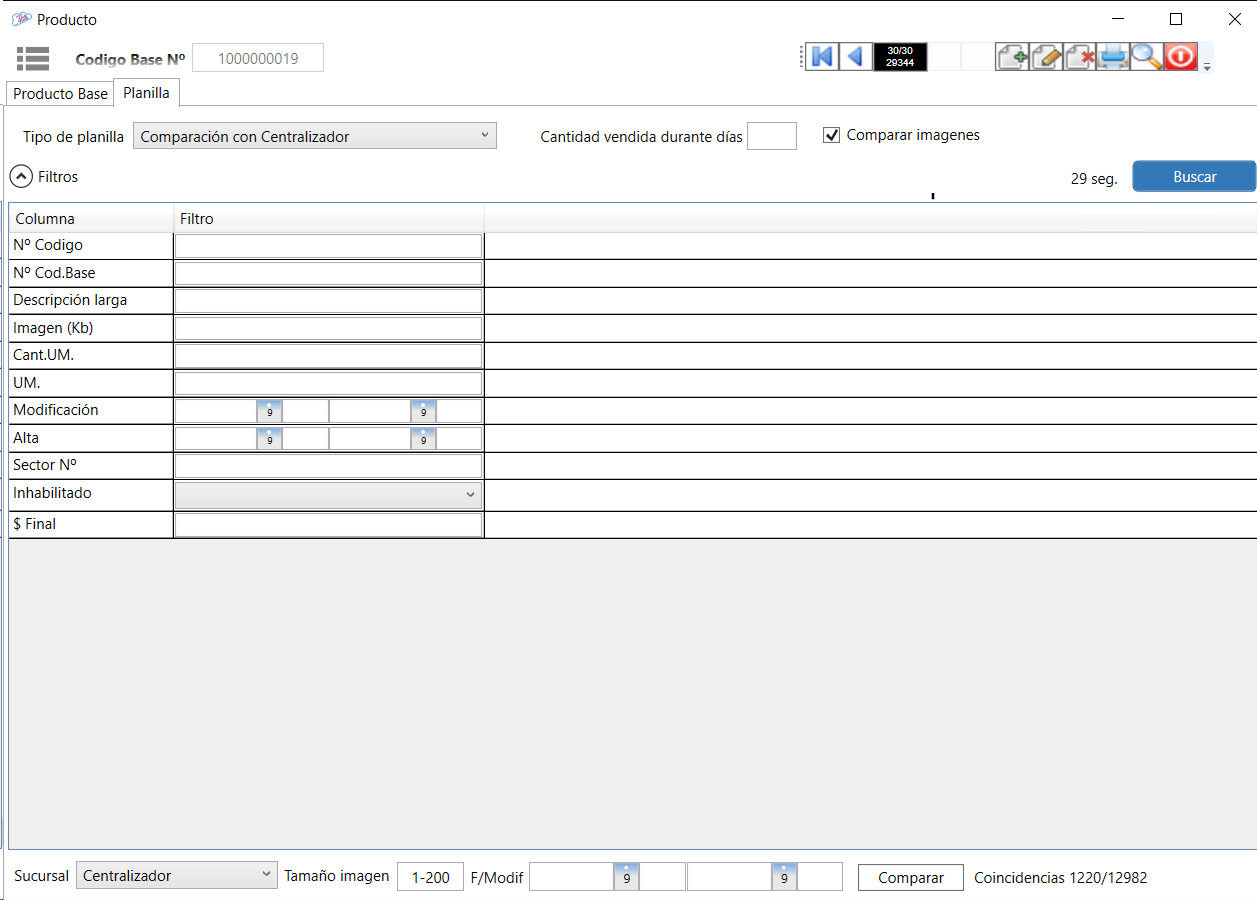The width and height of the screenshot is (1257, 900).
Task: Click the new record icon
Action: coord(1012,57)
